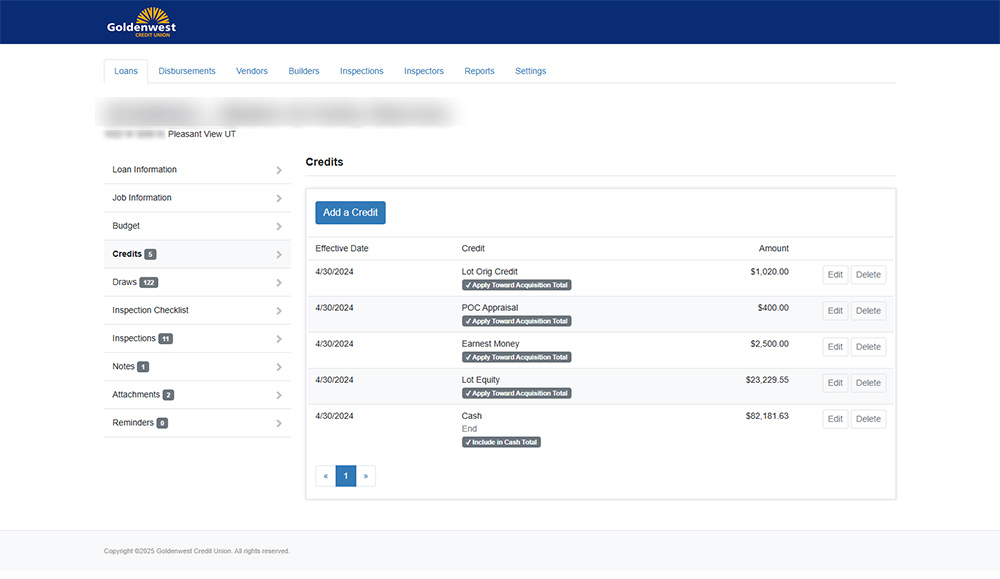Open the Settings tab
The height and width of the screenshot is (579, 1000).
coord(530,71)
